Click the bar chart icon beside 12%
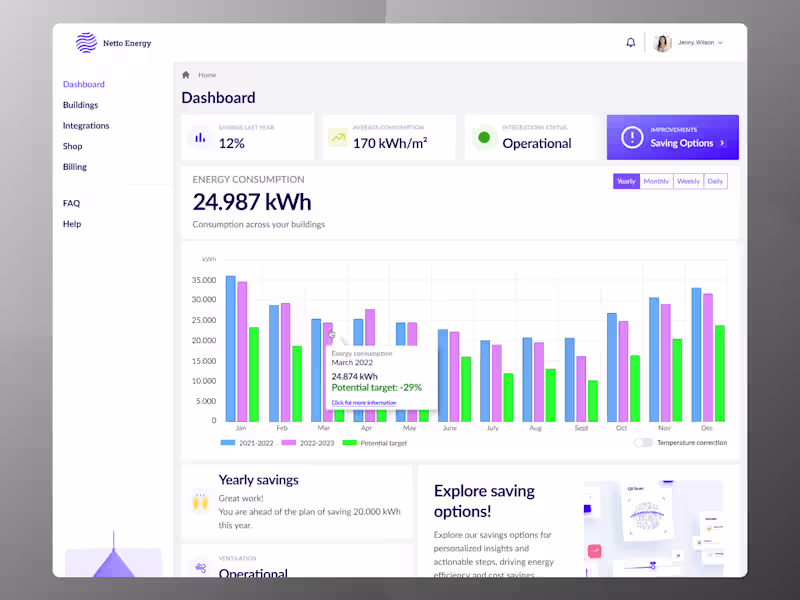This screenshot has width=800, height=600. (201, 138)
